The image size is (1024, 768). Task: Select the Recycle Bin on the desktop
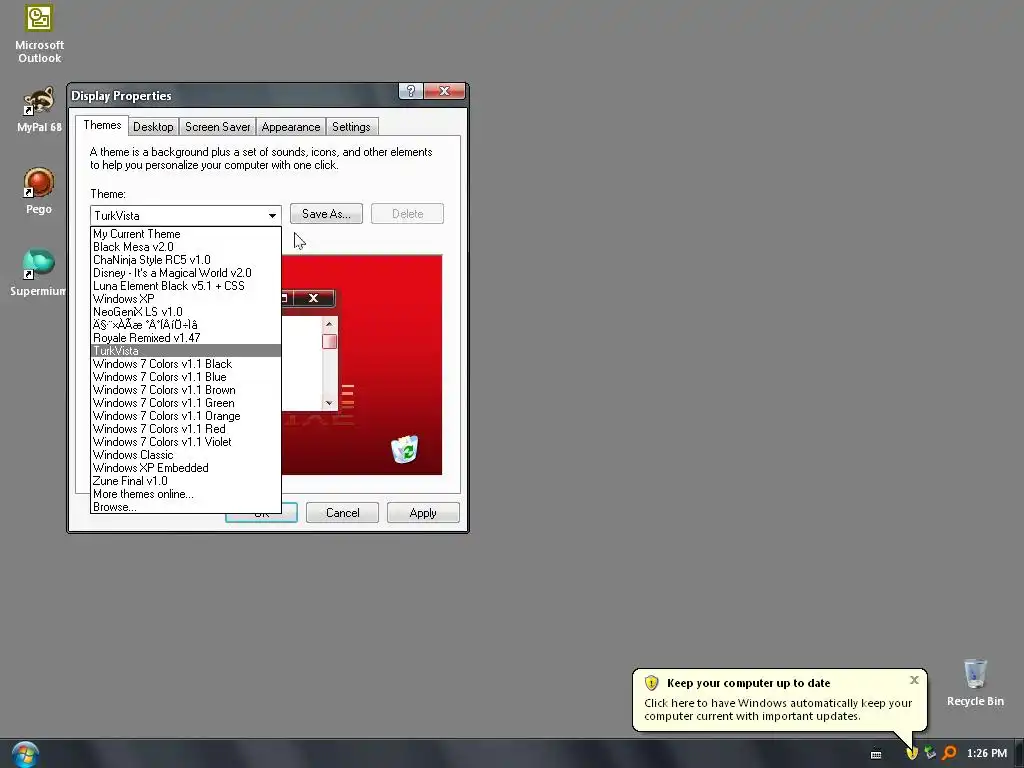(x=975, y=683)
